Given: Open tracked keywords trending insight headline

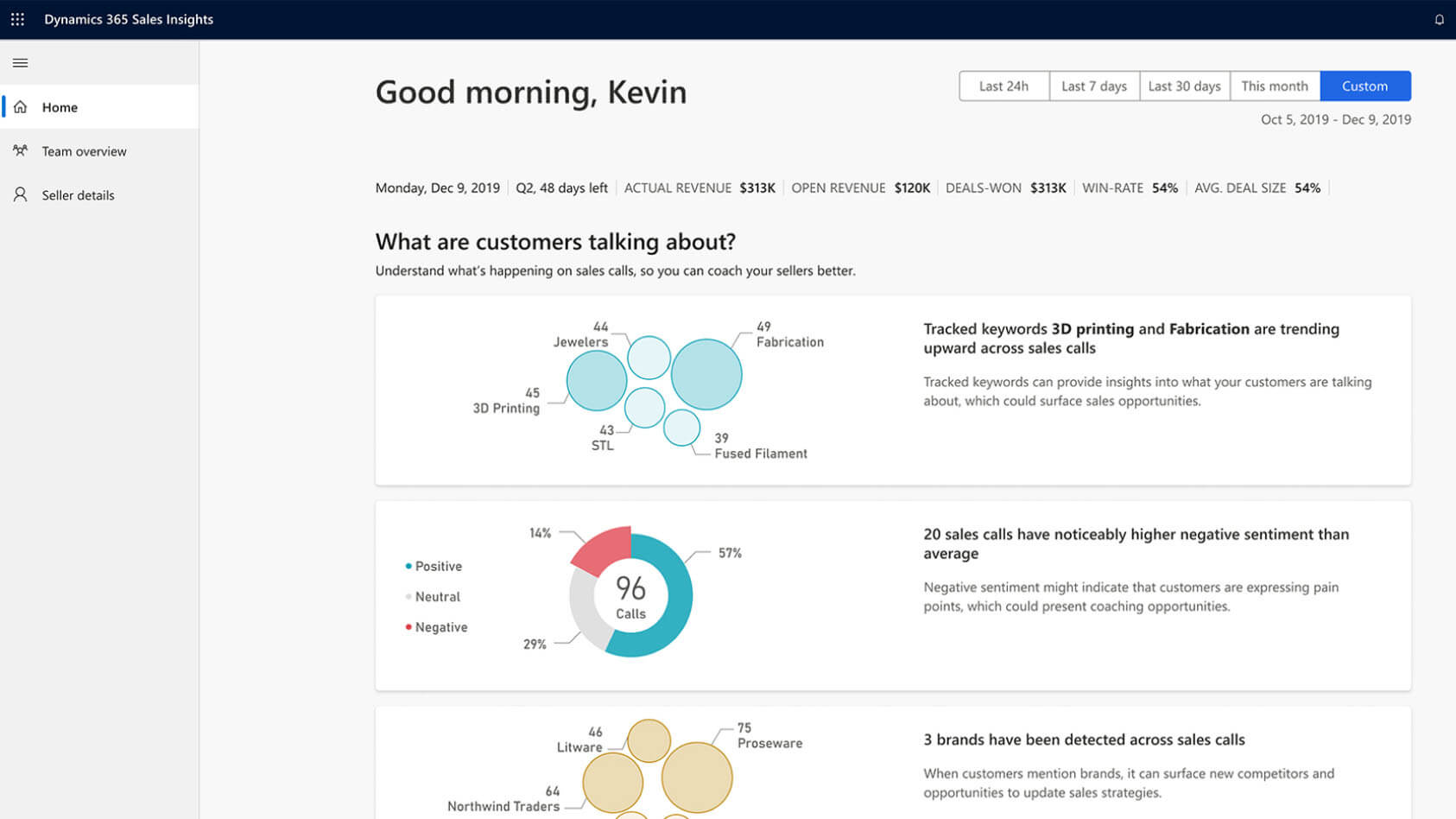Looking at the screenshot, I should [x=1131, y=339].
